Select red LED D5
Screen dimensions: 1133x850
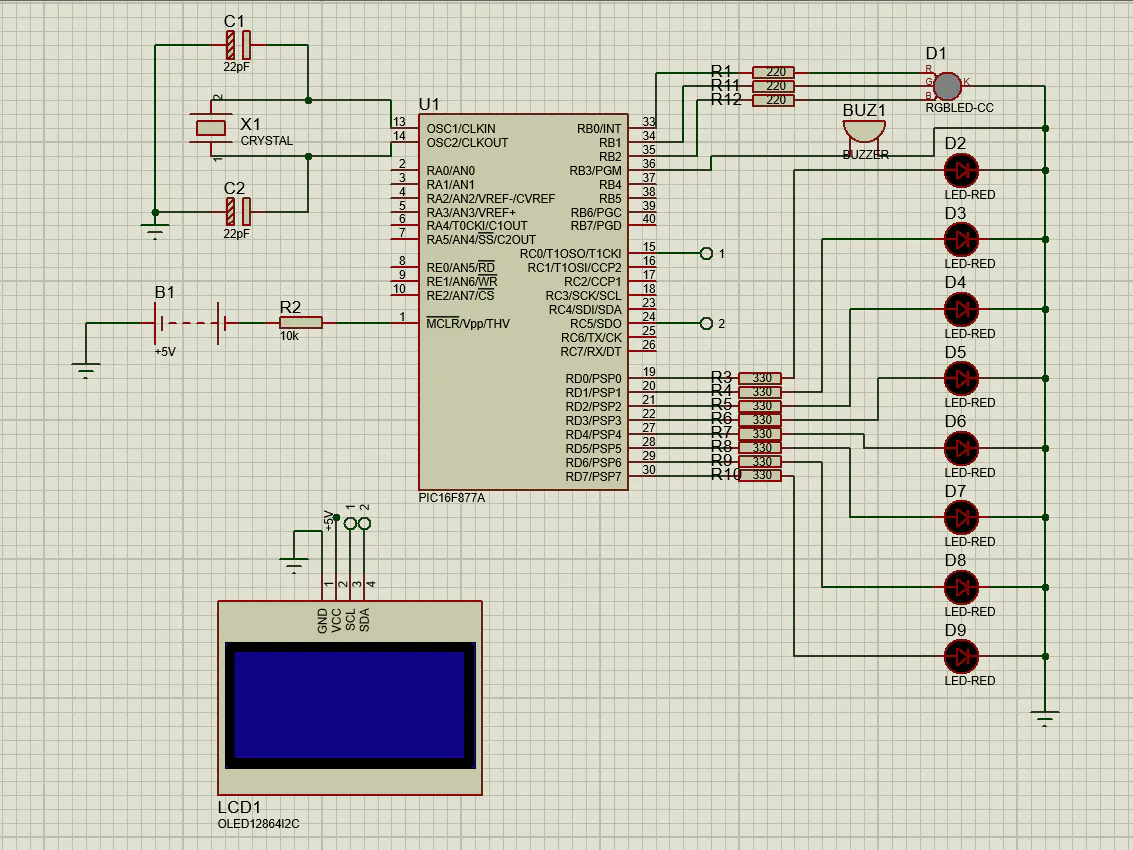pyautogui.click(x=961, y=378)
